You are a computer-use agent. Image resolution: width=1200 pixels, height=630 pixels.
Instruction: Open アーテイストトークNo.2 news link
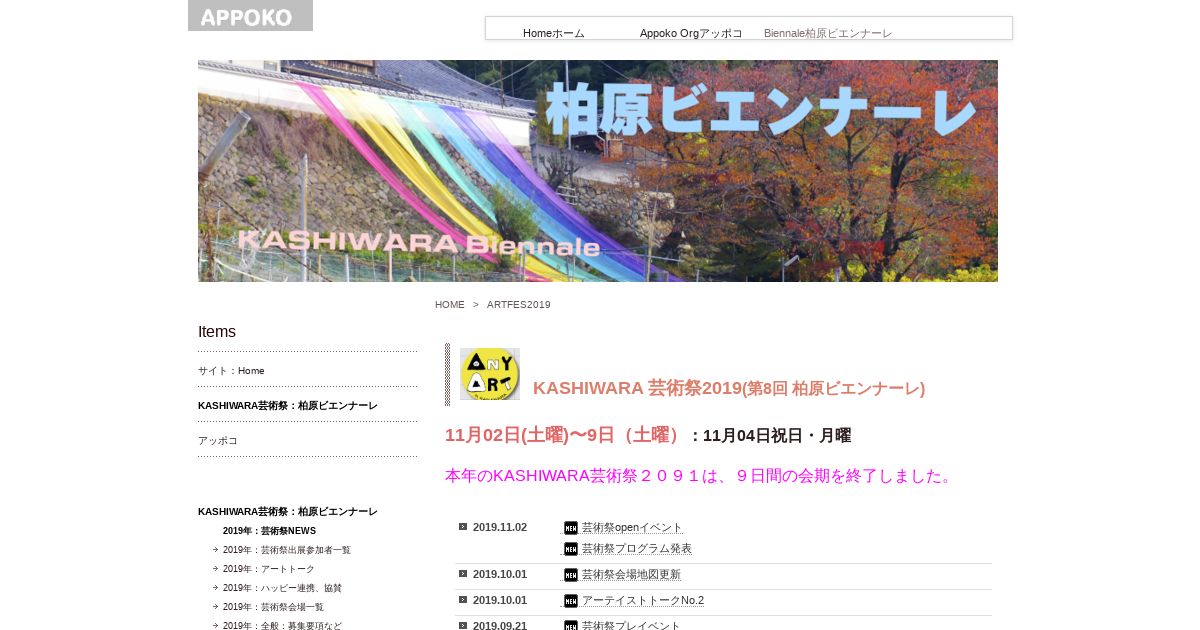pos(643,601)
